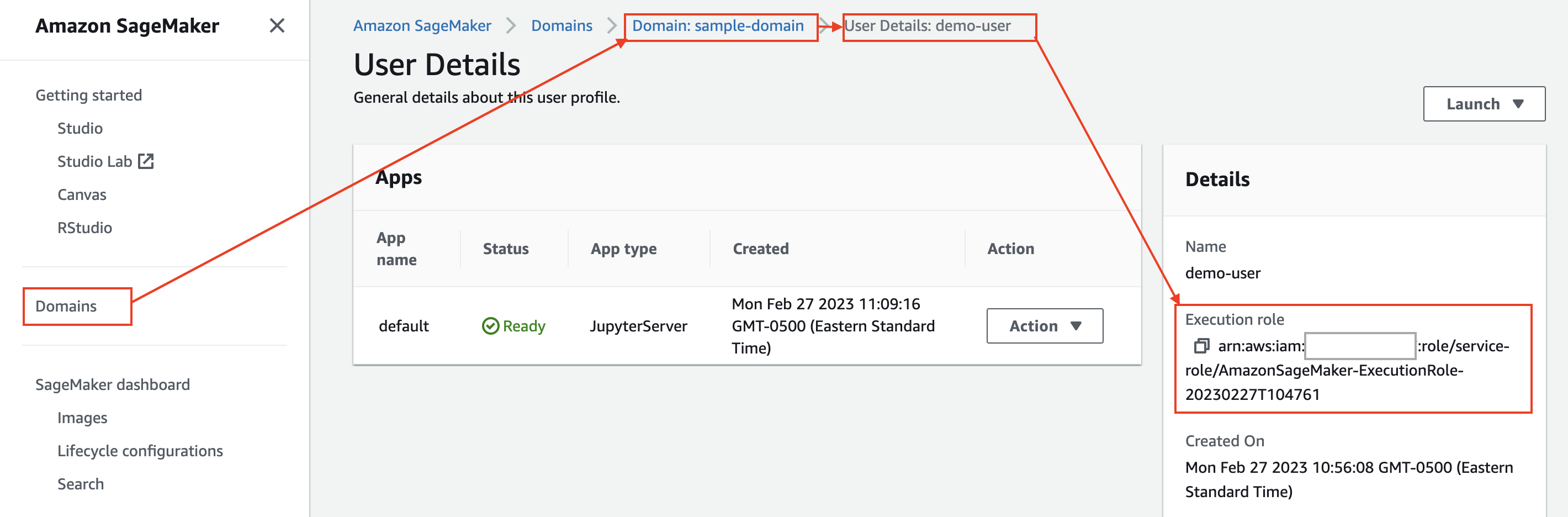The width and height of the screenshot is (1568, 517).
Task: Copy the execution role ARN
Action: coord(1201,346)
